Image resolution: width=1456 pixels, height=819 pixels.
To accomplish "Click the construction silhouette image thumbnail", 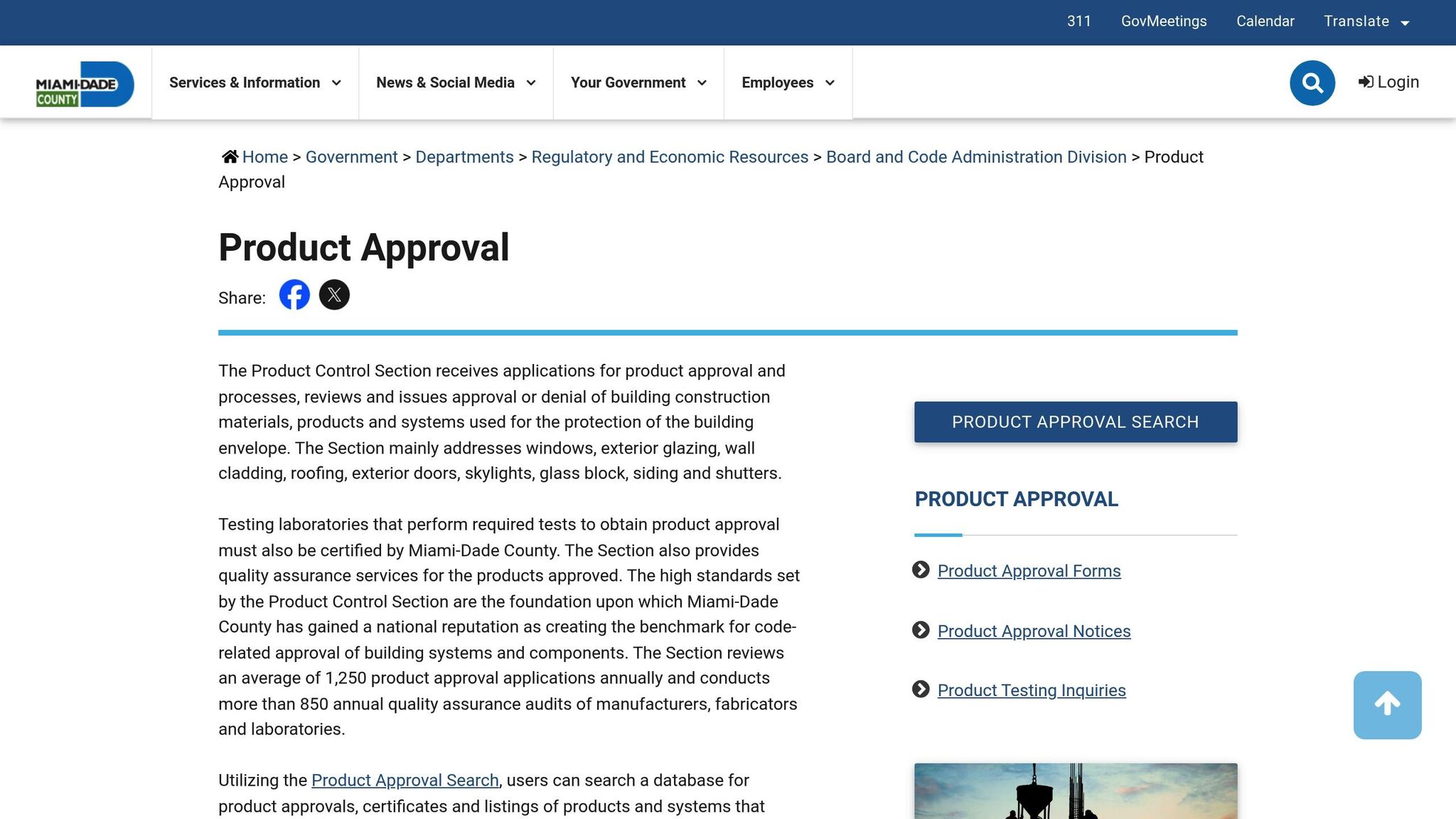I will (1075, 791).
